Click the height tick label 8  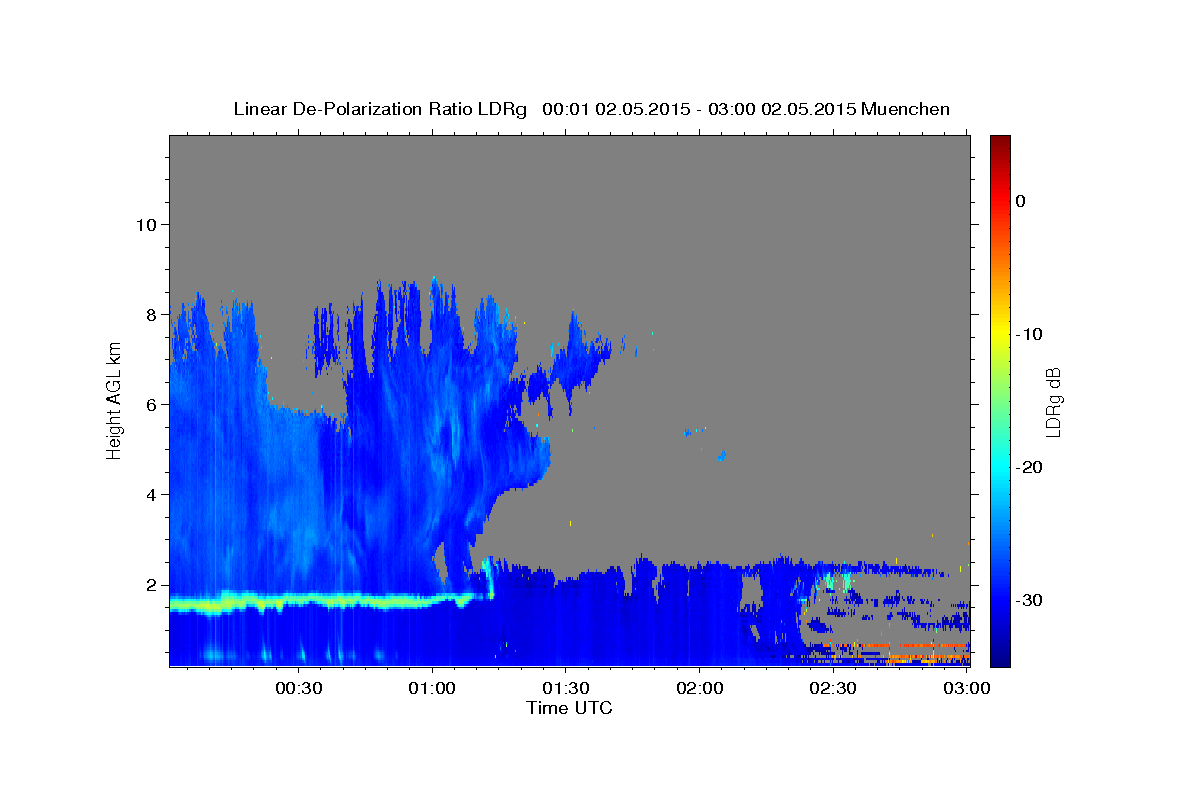pyautogui.click(x=151, y=314)
